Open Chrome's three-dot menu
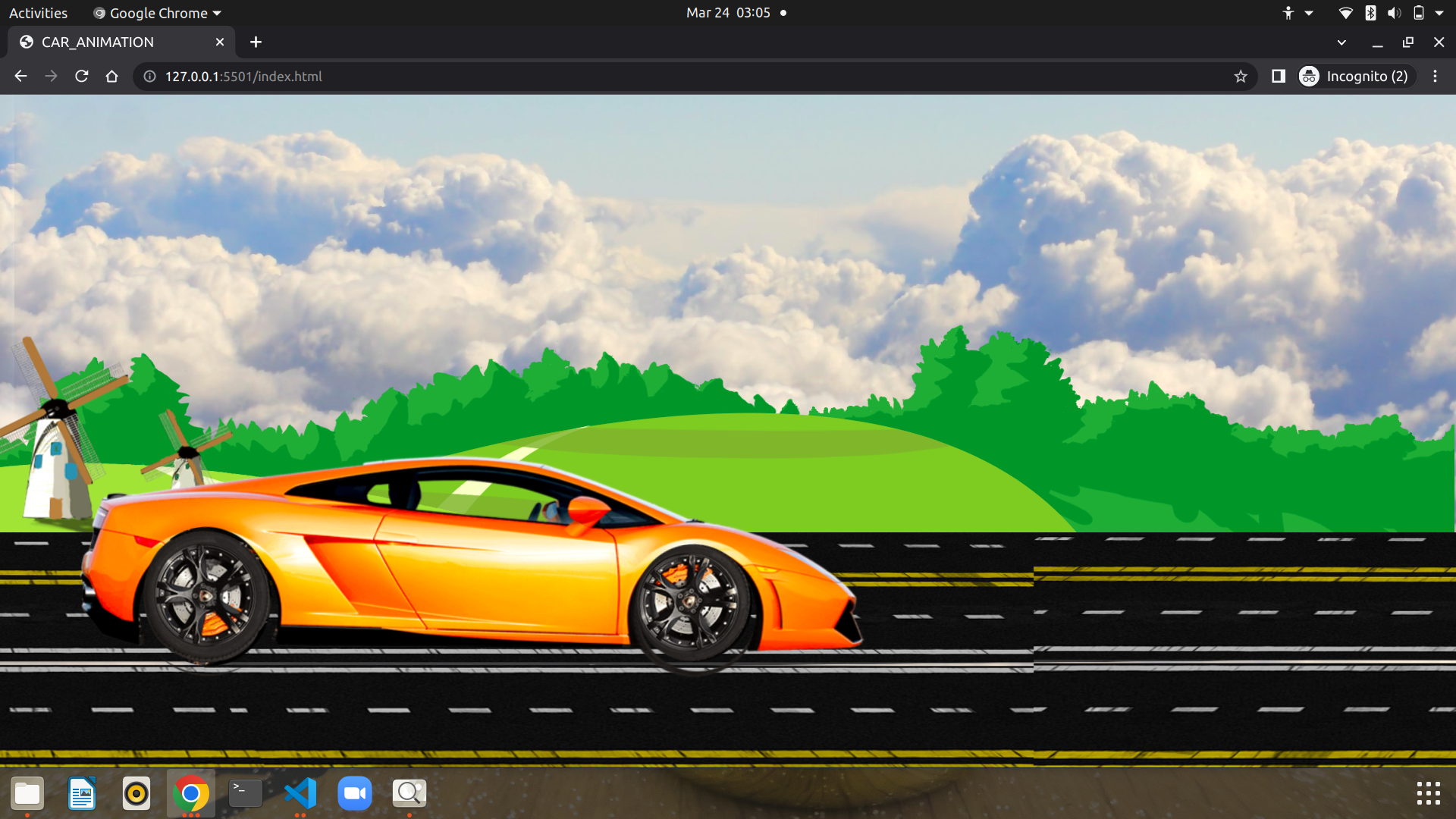1456x819 pixels. point(1435,76)
